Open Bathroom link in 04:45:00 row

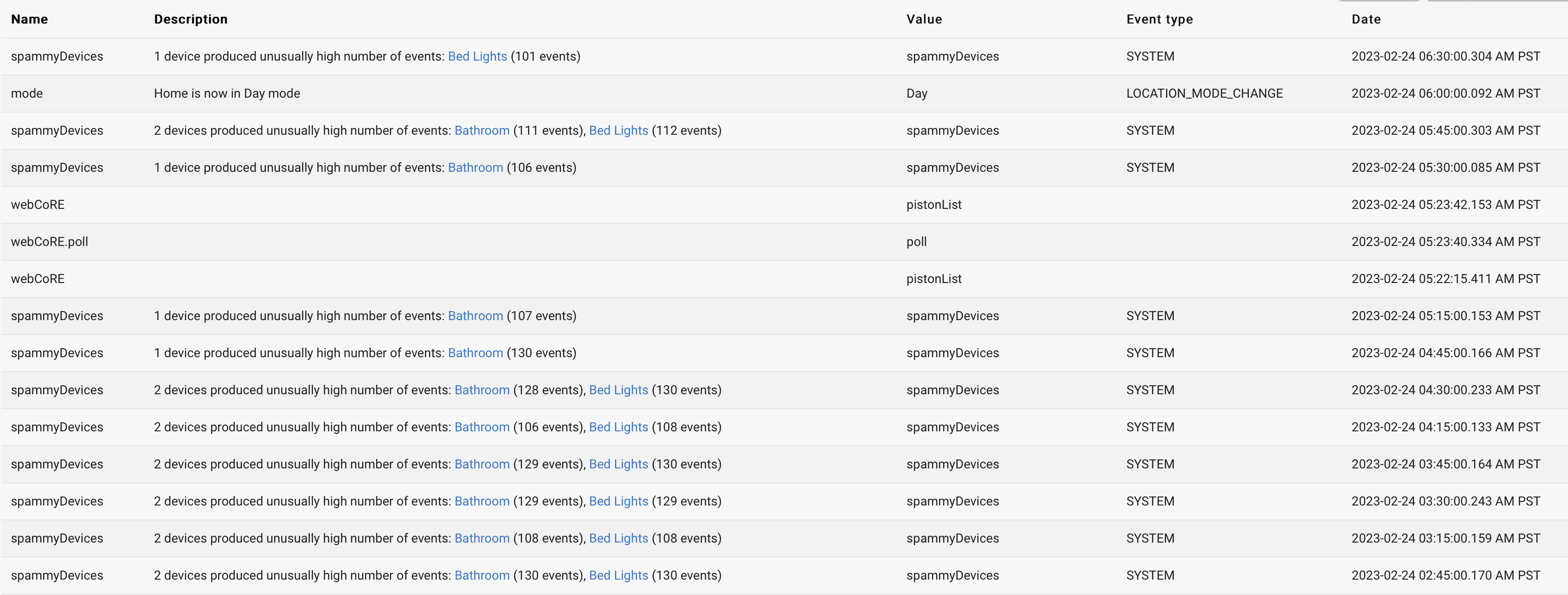pos(475,354)
